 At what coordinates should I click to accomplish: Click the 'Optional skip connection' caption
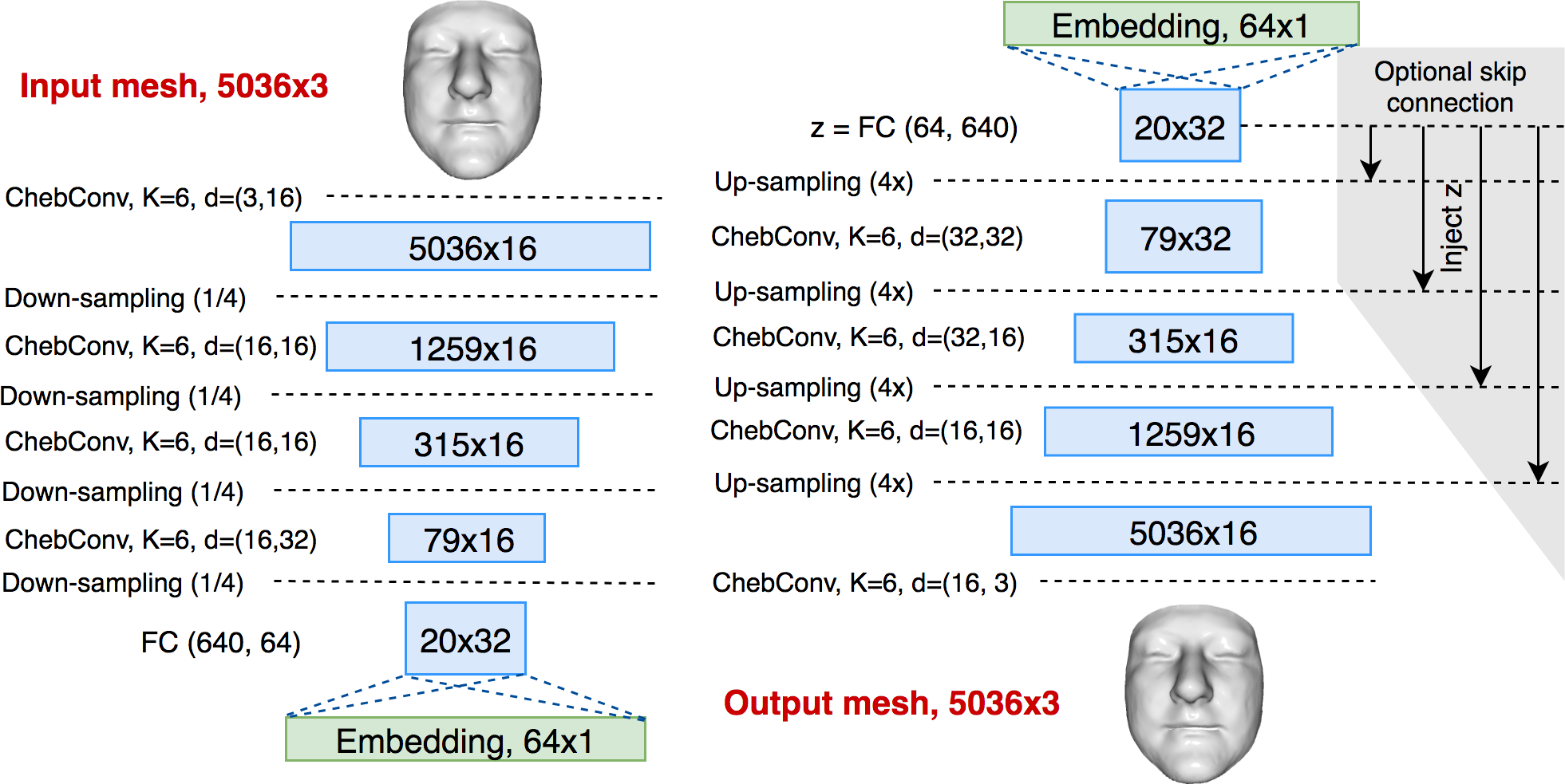pyautogui.click(x=1450, y=87)
